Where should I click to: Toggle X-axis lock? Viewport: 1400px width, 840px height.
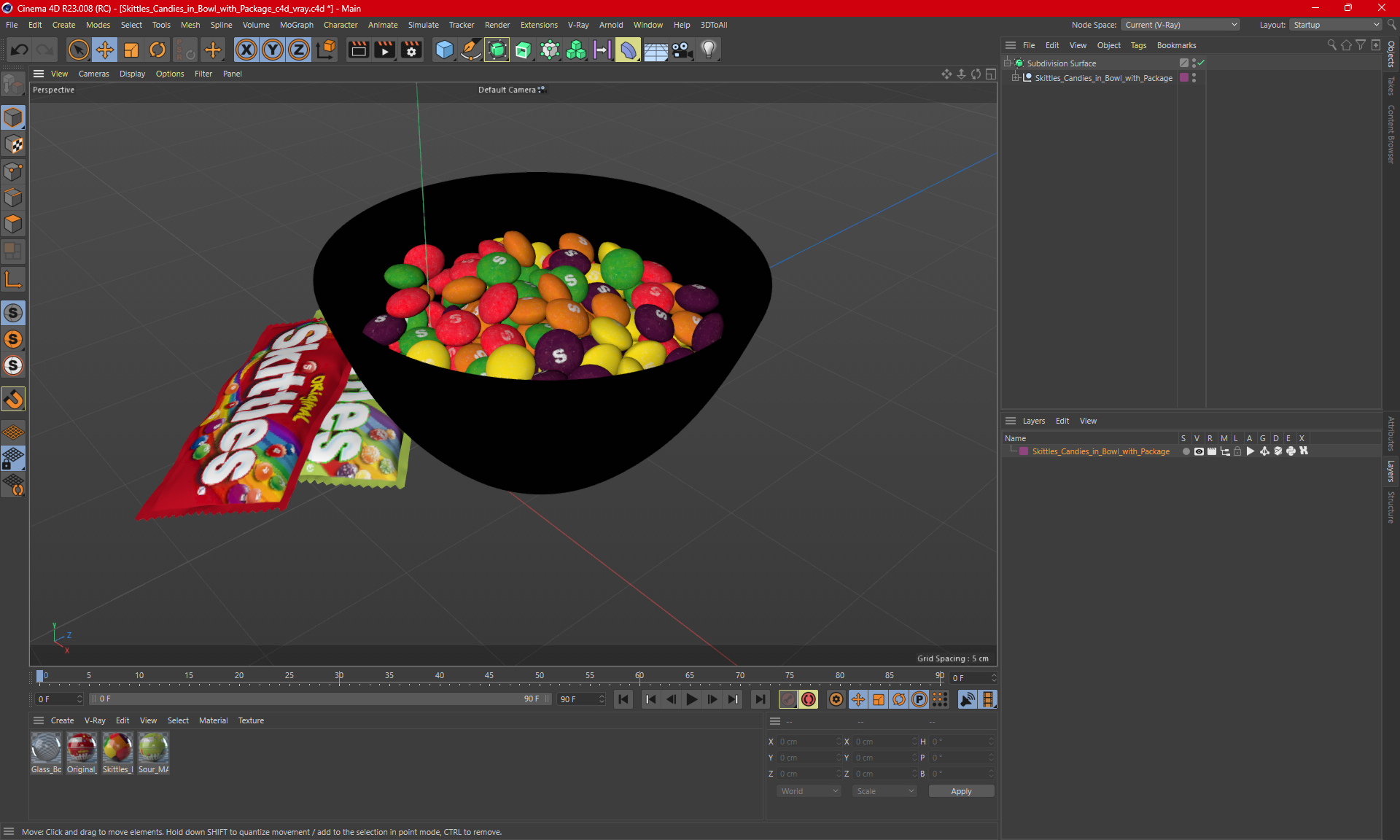tap(246, 50)
